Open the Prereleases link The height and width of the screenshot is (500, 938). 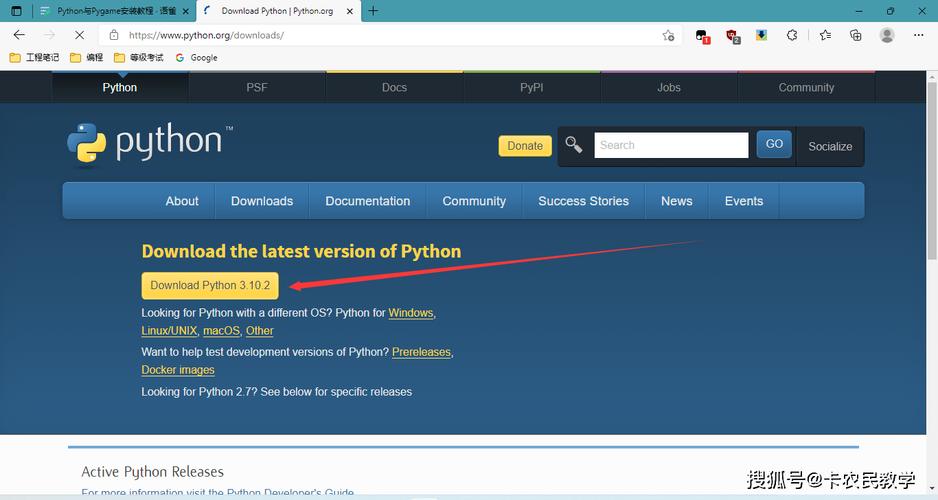click(x=421, y=352)
